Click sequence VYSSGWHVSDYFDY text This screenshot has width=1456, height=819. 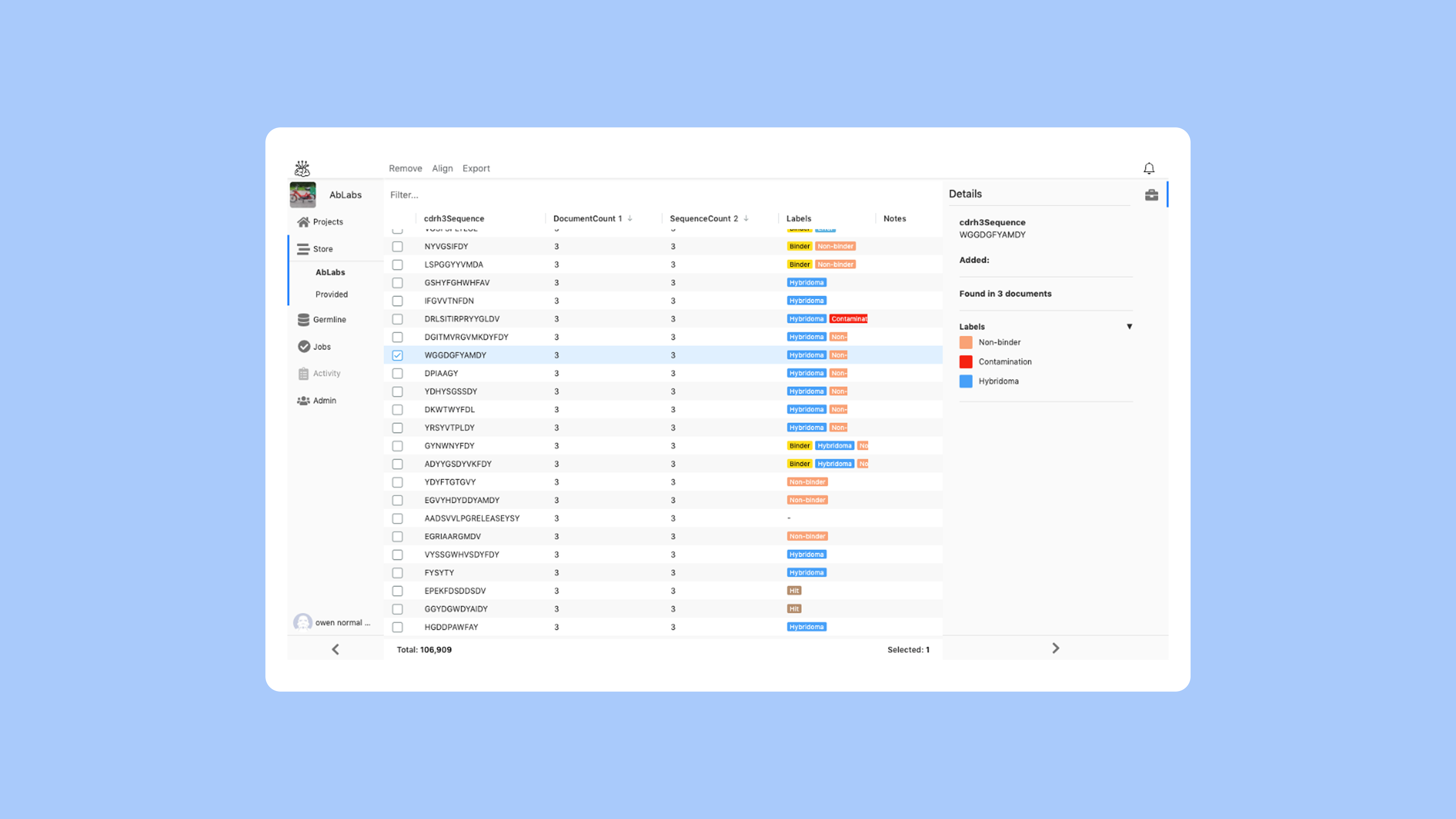(462, 555)
